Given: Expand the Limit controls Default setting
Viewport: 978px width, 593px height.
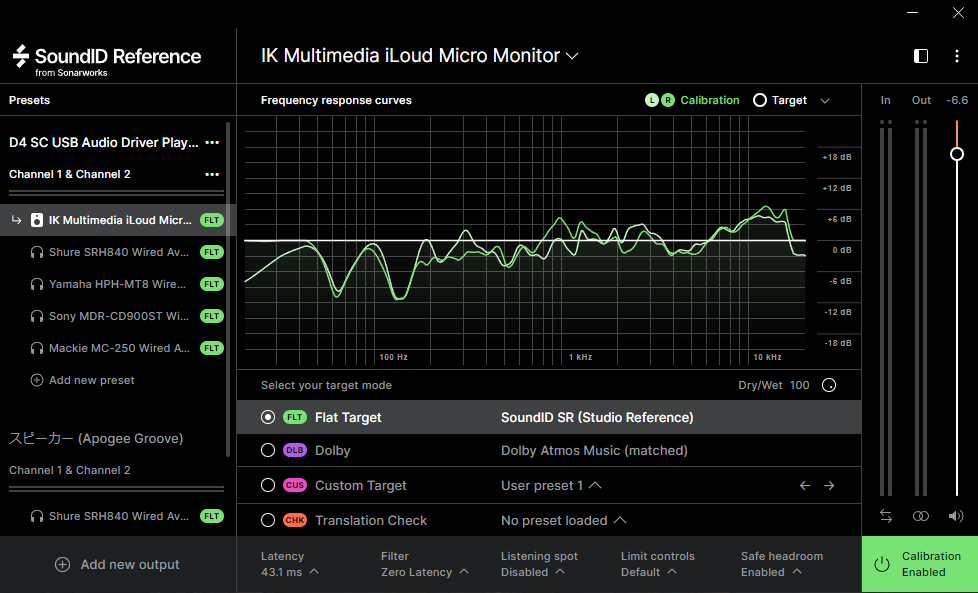Looking at the screenshot, I should (657, 564).
